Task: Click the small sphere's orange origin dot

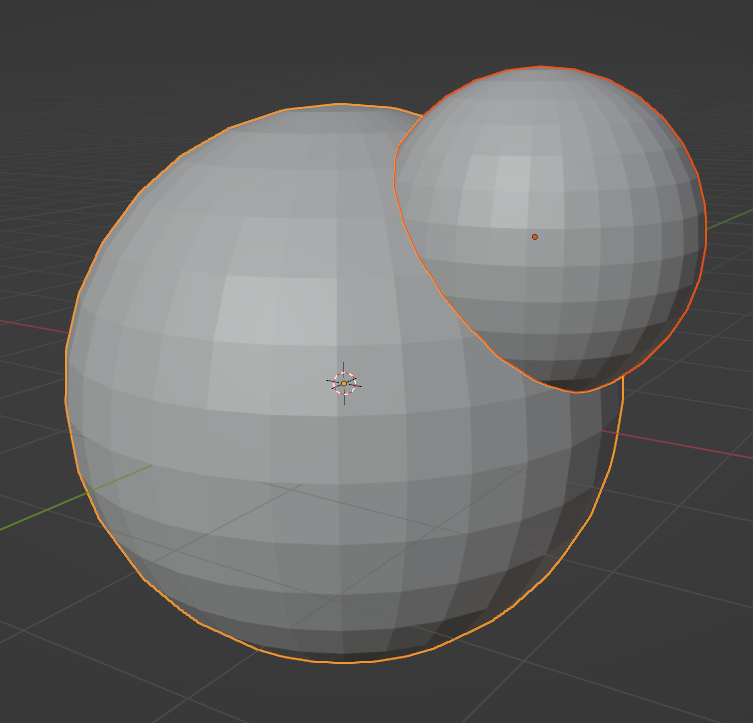Action: point(534,237)
